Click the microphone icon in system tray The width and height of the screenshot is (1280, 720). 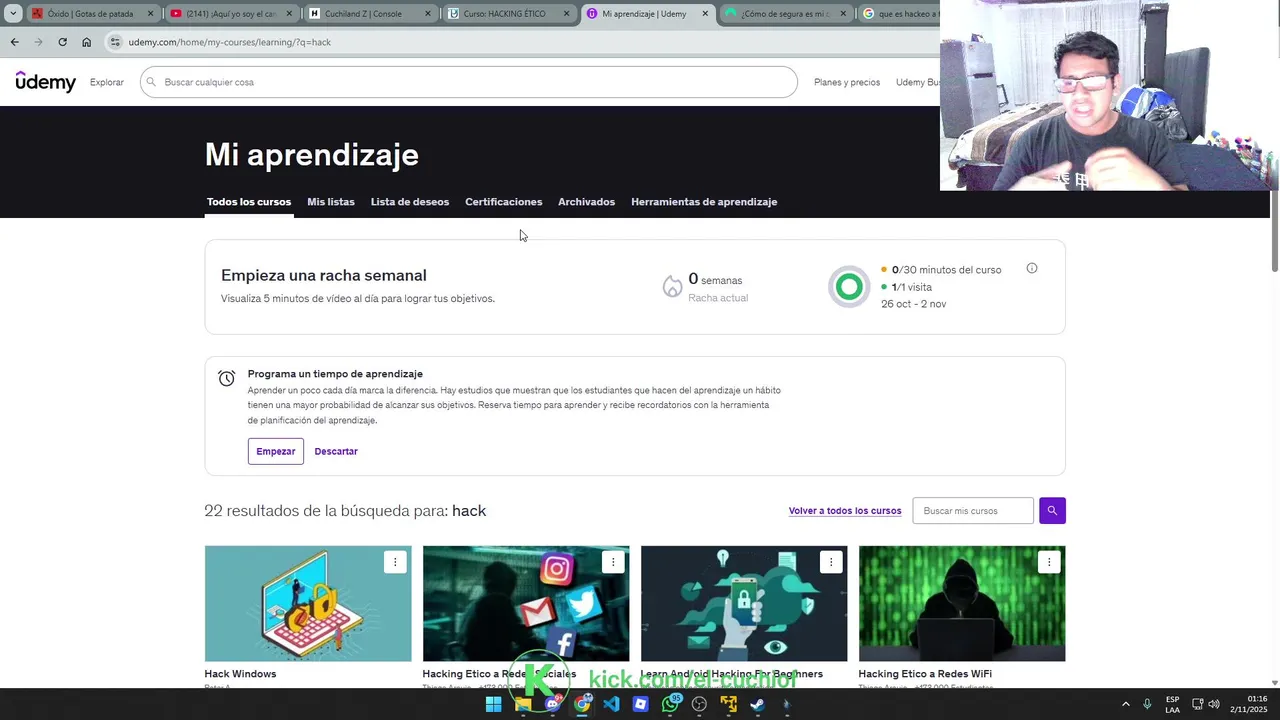pyautogui.click(x=1147, y=704)
